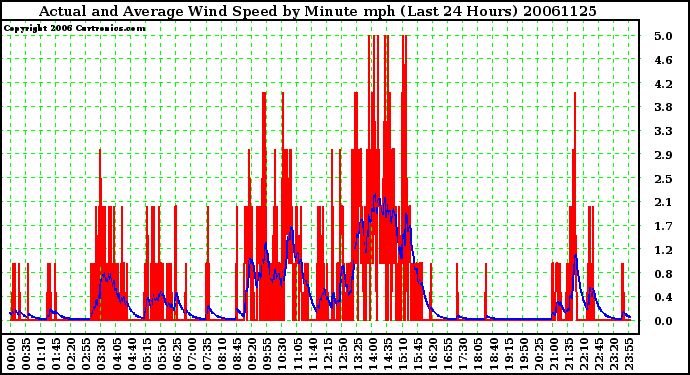Click the 19:15 time label
Screen dimensions: 690x375
pyautogui.click(x=508, y=354)
